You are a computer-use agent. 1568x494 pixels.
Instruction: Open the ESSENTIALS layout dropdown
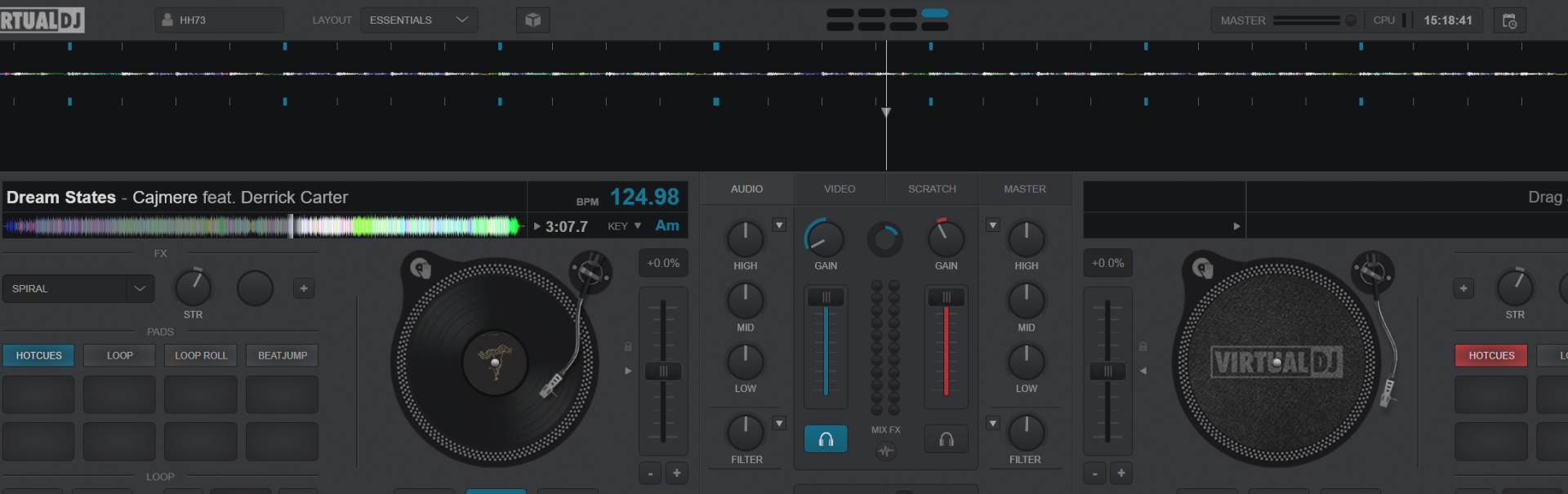click(x=419, y=20)
